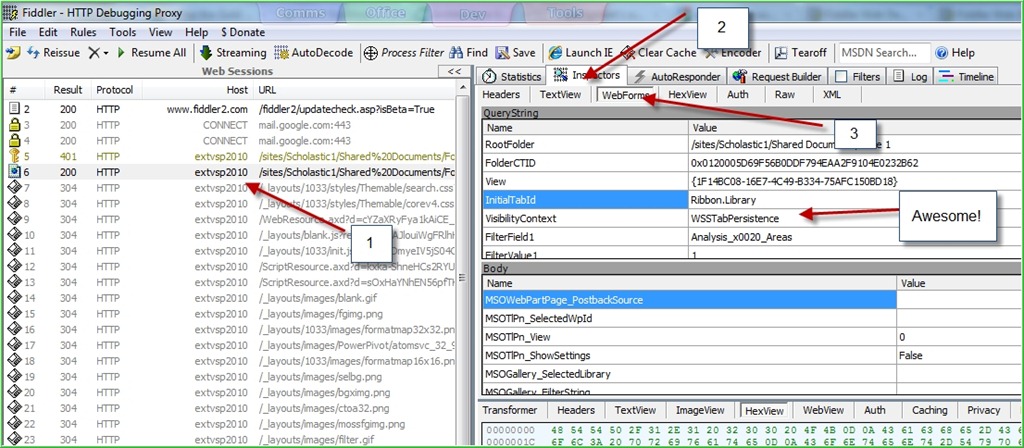The width and height of the screenshot is (1024, 448).
Task: Click FolderCTID value cell
Action: [x=854, y=163]
